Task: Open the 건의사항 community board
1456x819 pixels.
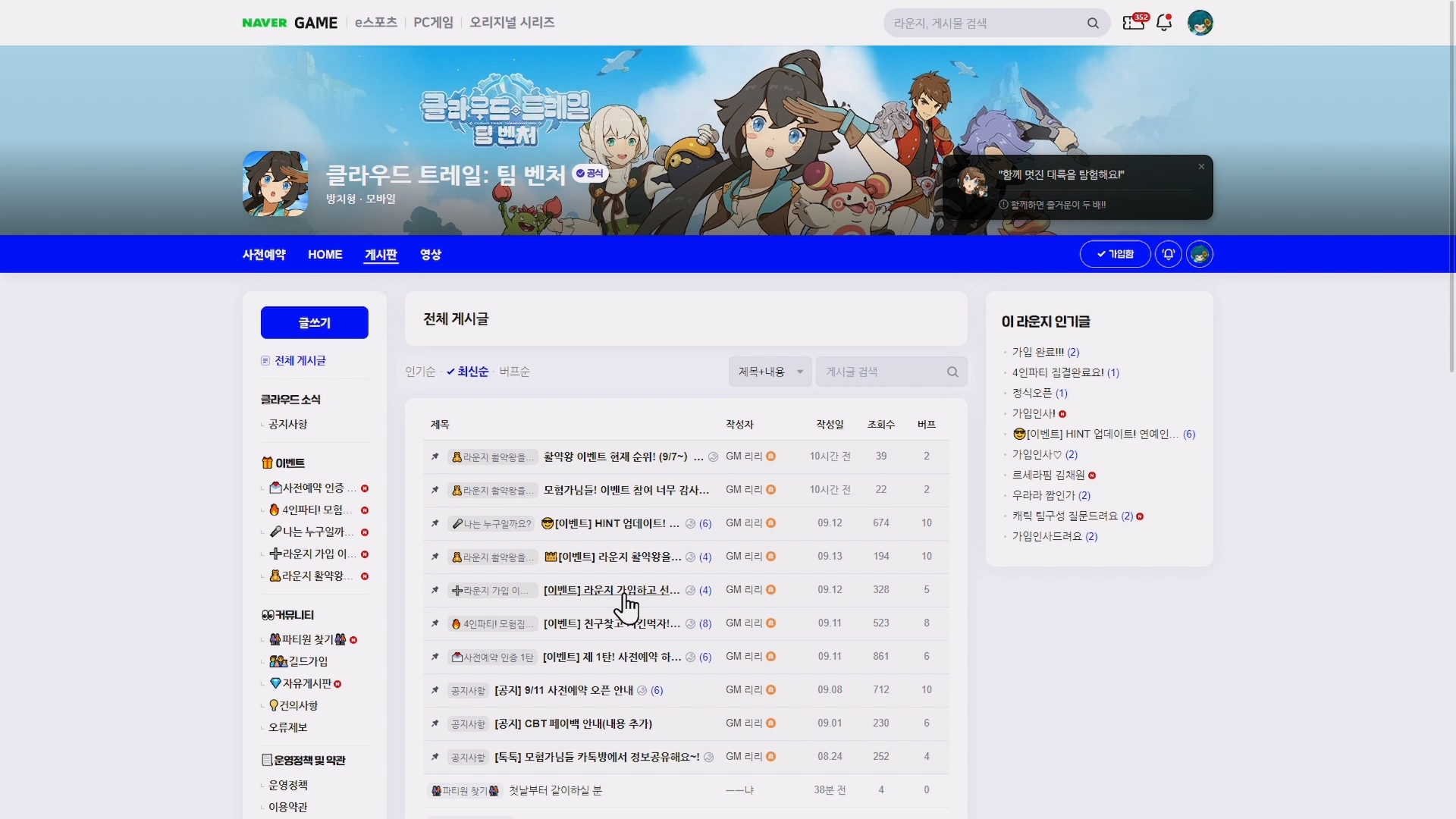Action: pyautogui.click(x=293, y=706)
